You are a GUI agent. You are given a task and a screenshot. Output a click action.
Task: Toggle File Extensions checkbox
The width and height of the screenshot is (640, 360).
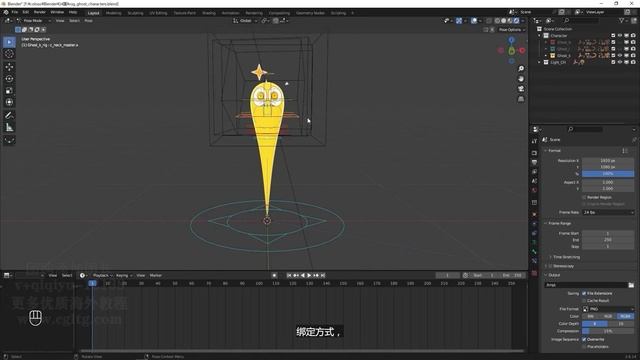[584, 293]
